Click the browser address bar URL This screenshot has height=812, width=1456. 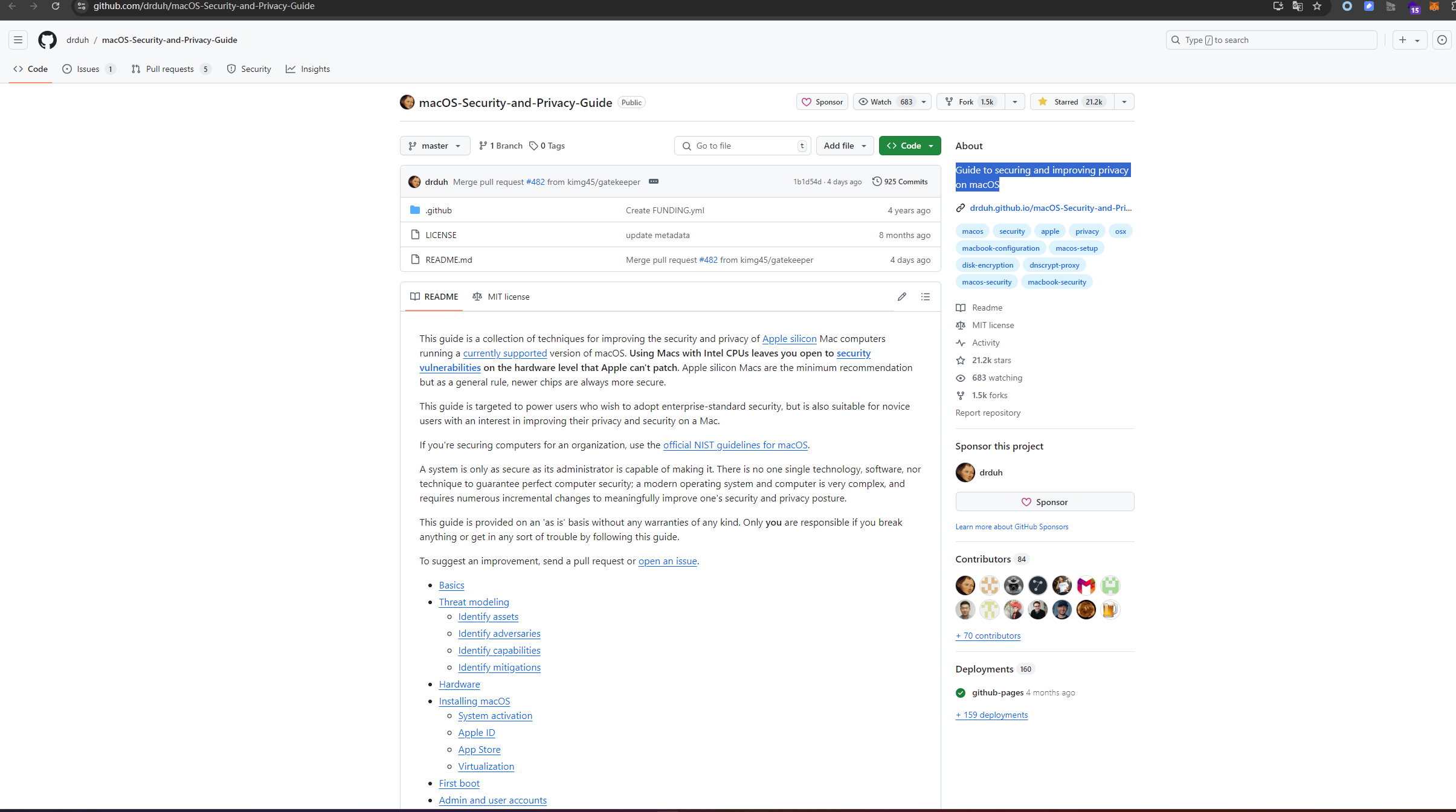click(204, 6)
